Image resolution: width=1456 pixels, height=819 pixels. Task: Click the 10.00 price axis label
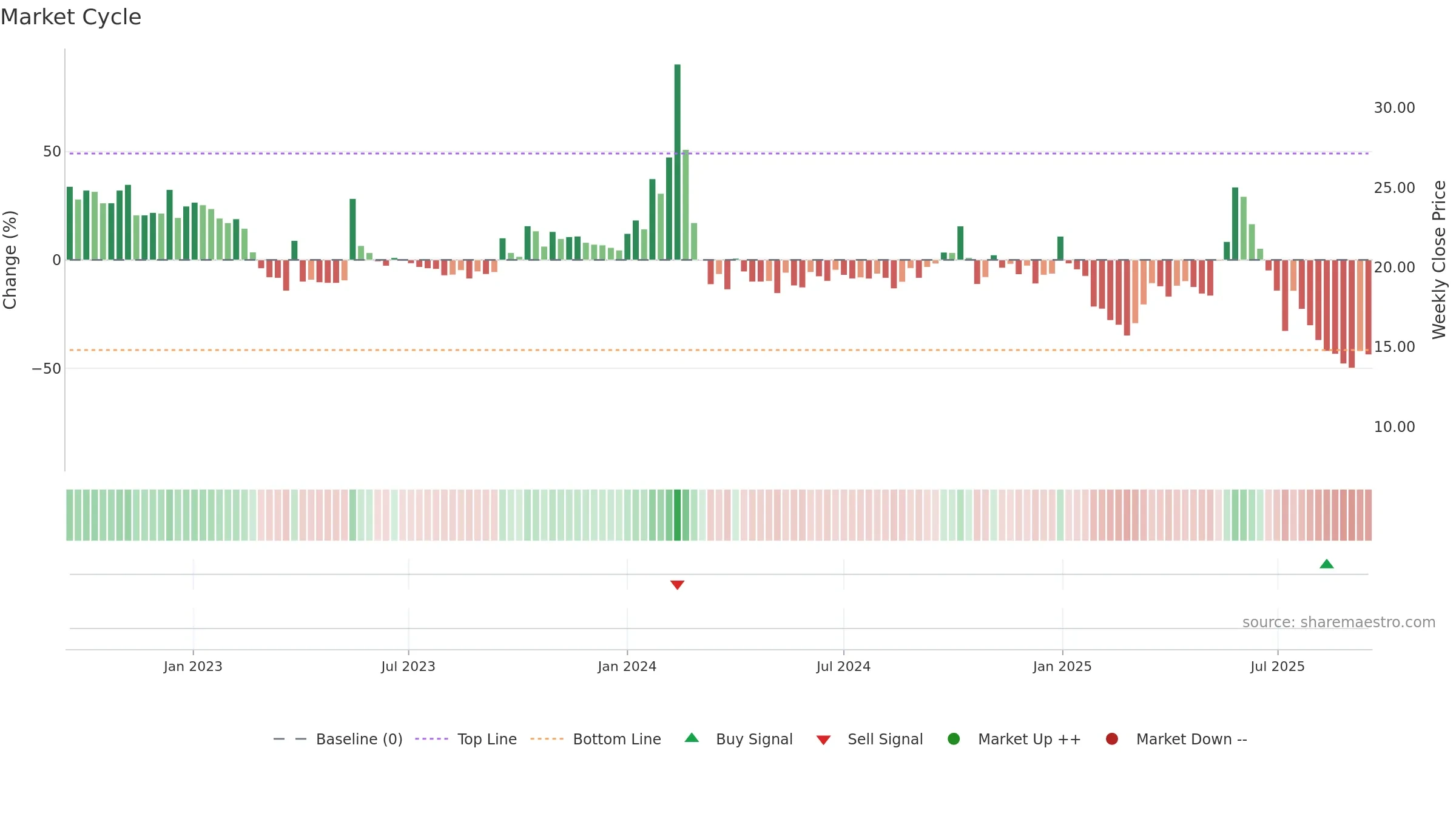click(x=1394, y=426)
